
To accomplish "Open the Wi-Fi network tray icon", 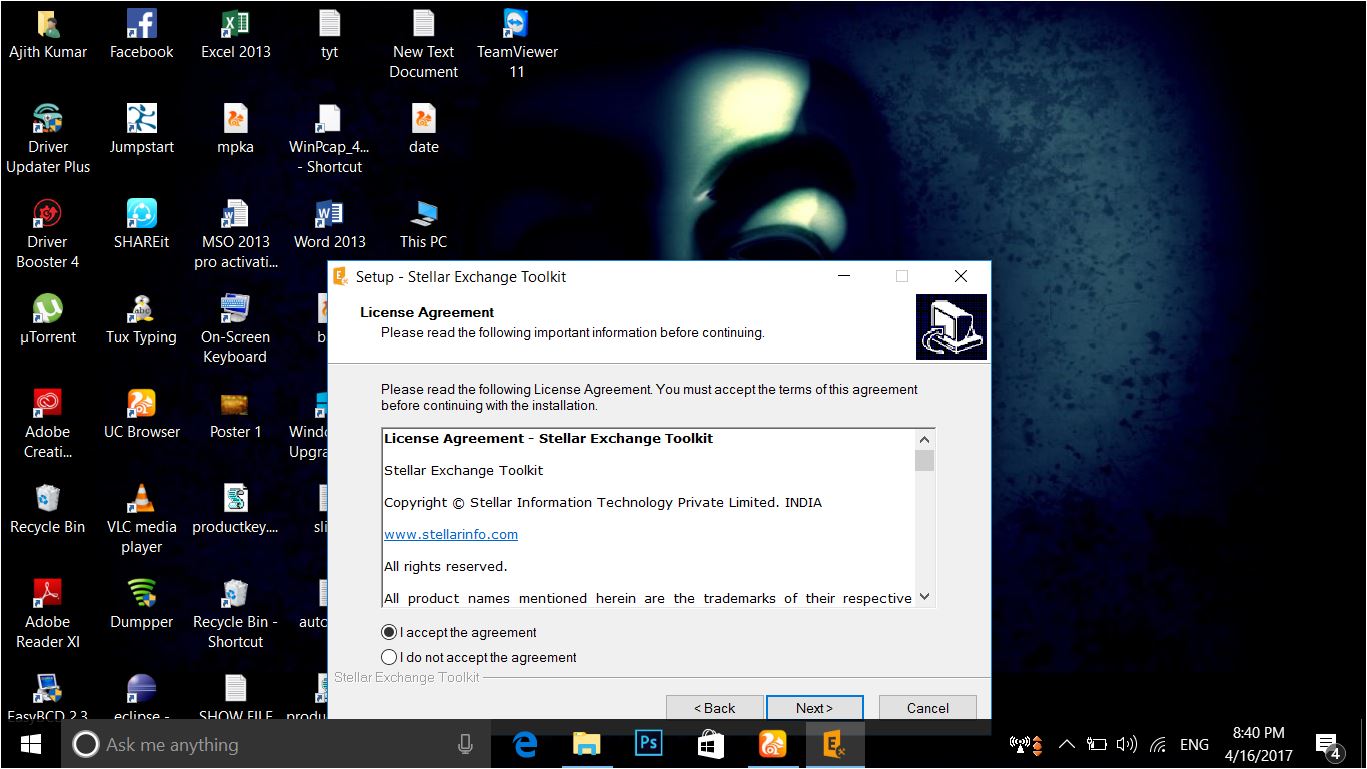I will click(1158, 744).
